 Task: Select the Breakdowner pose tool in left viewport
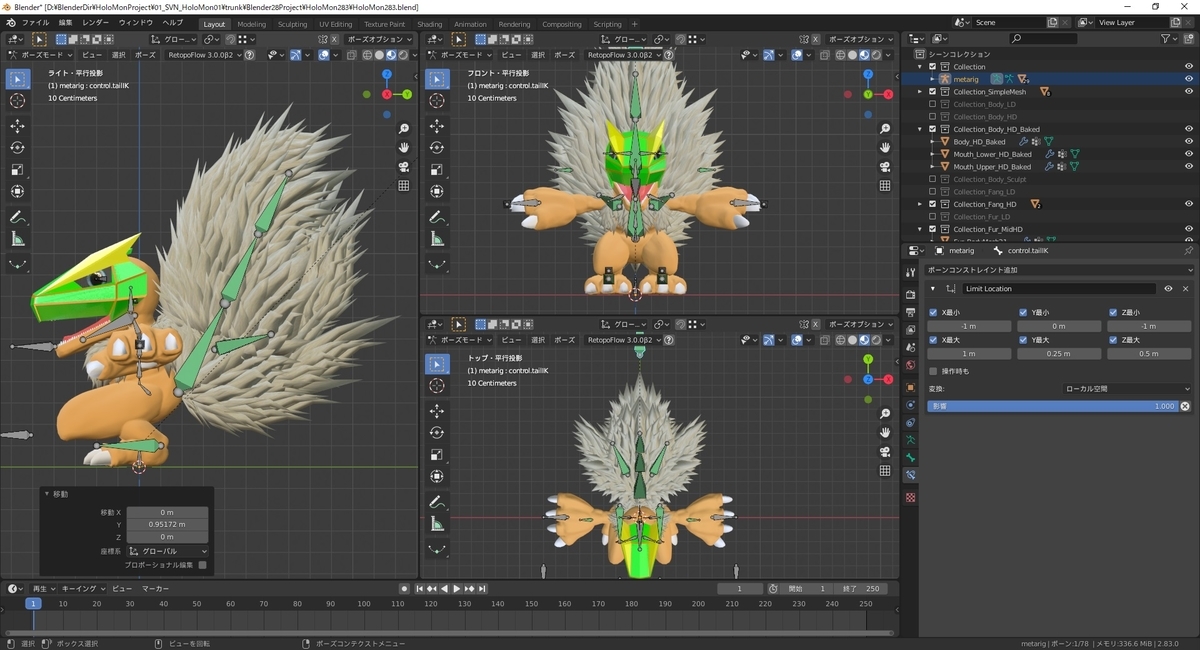[18, 264]
